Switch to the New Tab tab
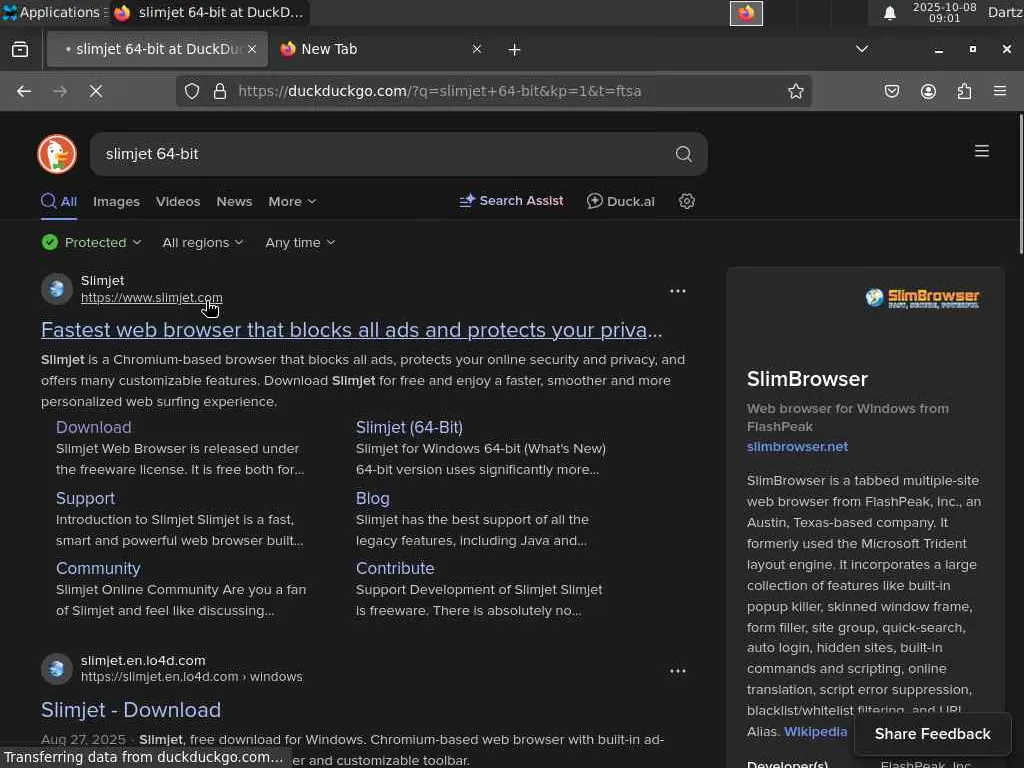1024x768 pixels. coord(382,49)
